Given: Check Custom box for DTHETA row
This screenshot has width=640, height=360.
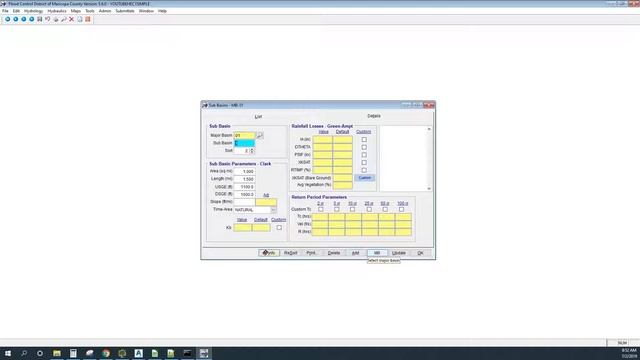Looking at the screenshot, I should [x=364, y=147].
